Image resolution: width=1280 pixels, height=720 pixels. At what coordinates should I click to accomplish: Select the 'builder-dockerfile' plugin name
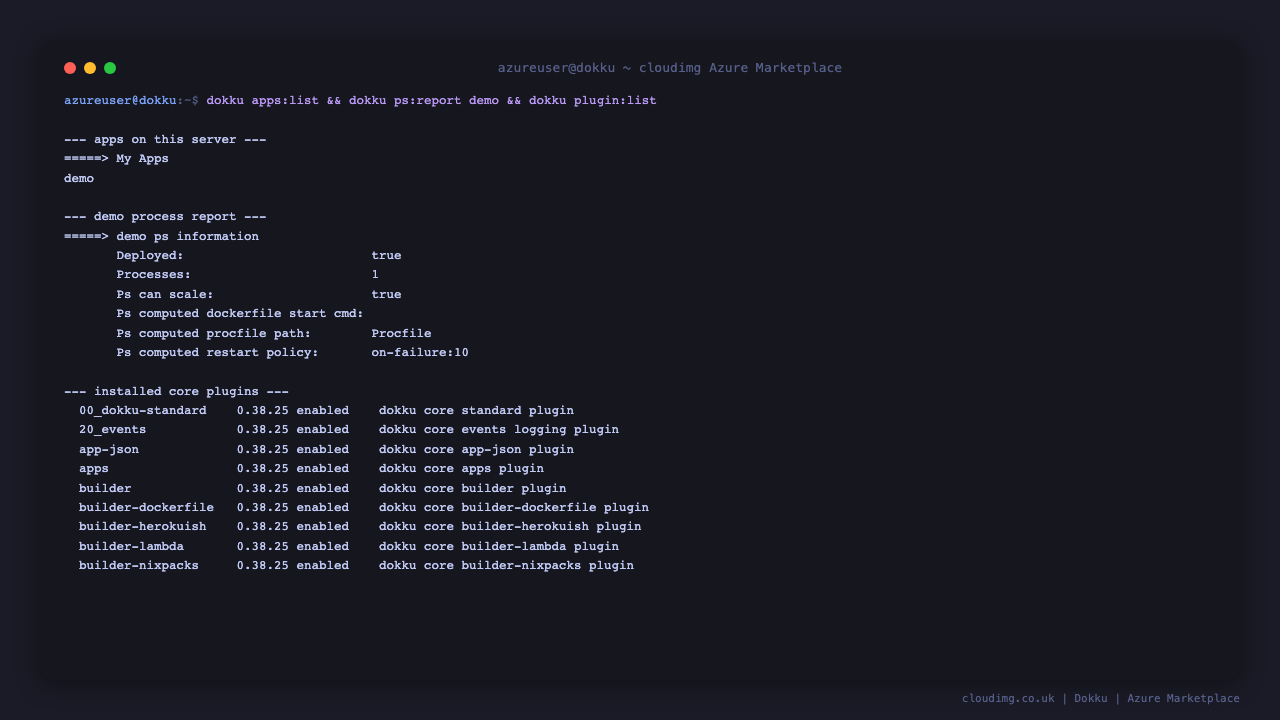point(146,508)
